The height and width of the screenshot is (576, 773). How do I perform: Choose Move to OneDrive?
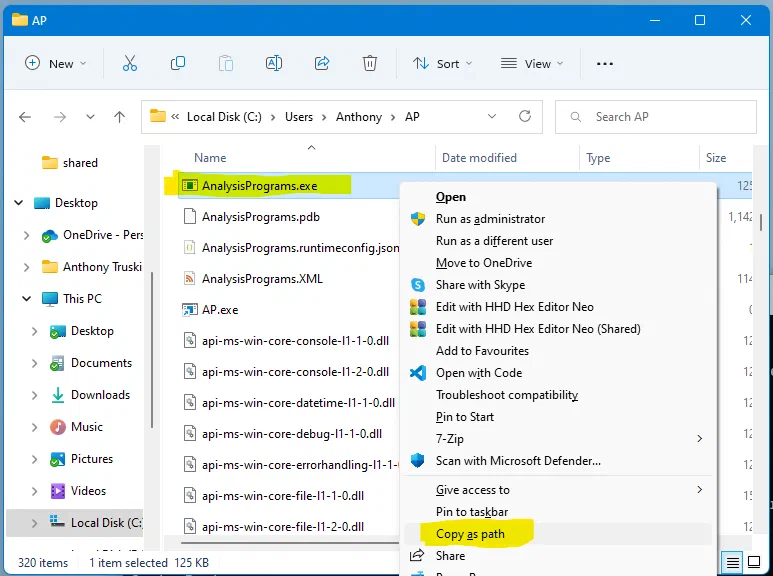click(484, 263)
